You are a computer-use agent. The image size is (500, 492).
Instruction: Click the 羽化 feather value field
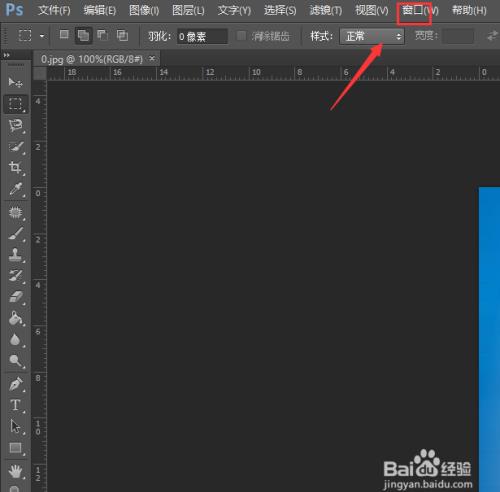coord(202,36)
